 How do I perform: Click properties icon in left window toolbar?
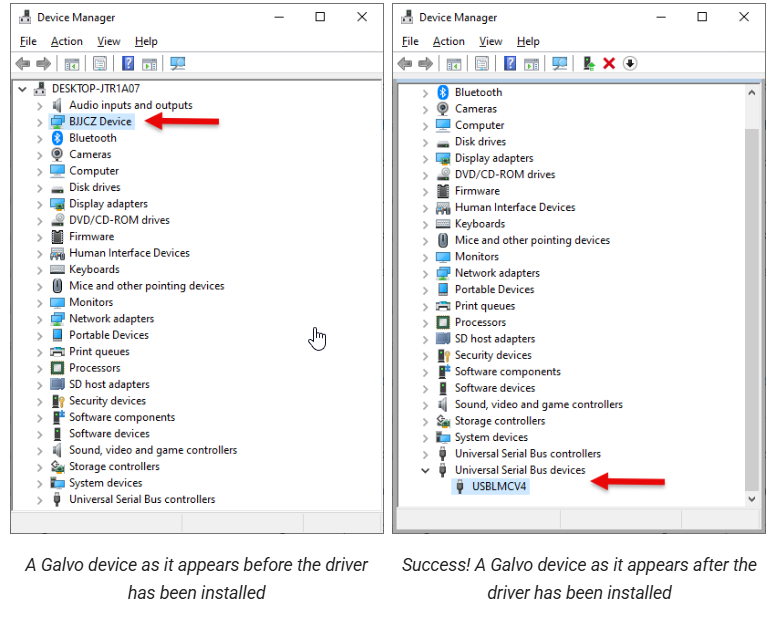pos(100,63)
